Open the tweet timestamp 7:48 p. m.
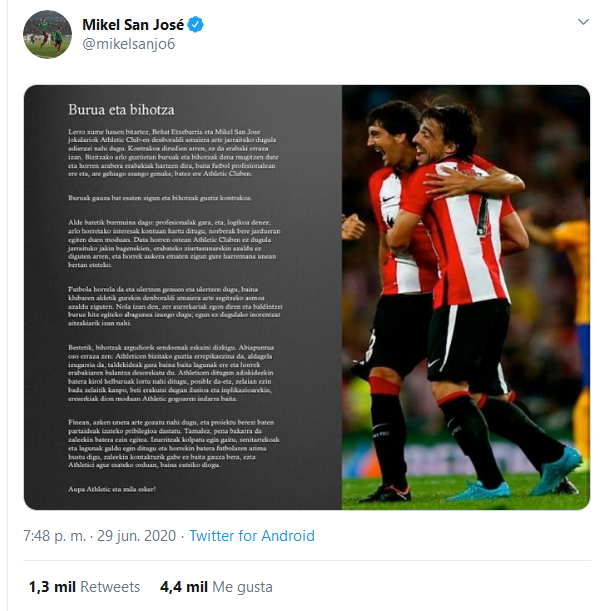601x611 pixels. (x=54, y=536)
